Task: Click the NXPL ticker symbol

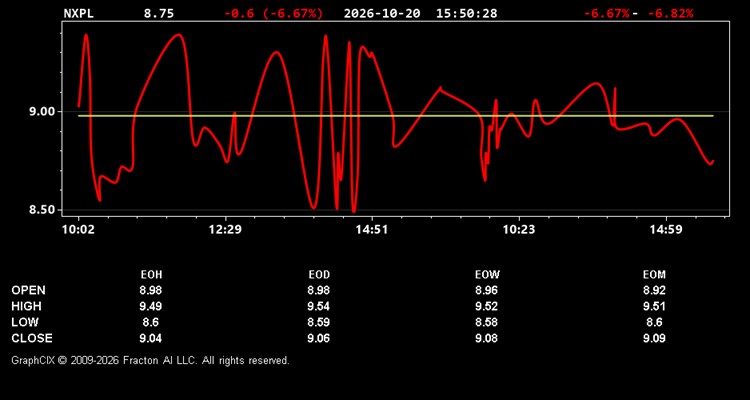Action: 79,13
